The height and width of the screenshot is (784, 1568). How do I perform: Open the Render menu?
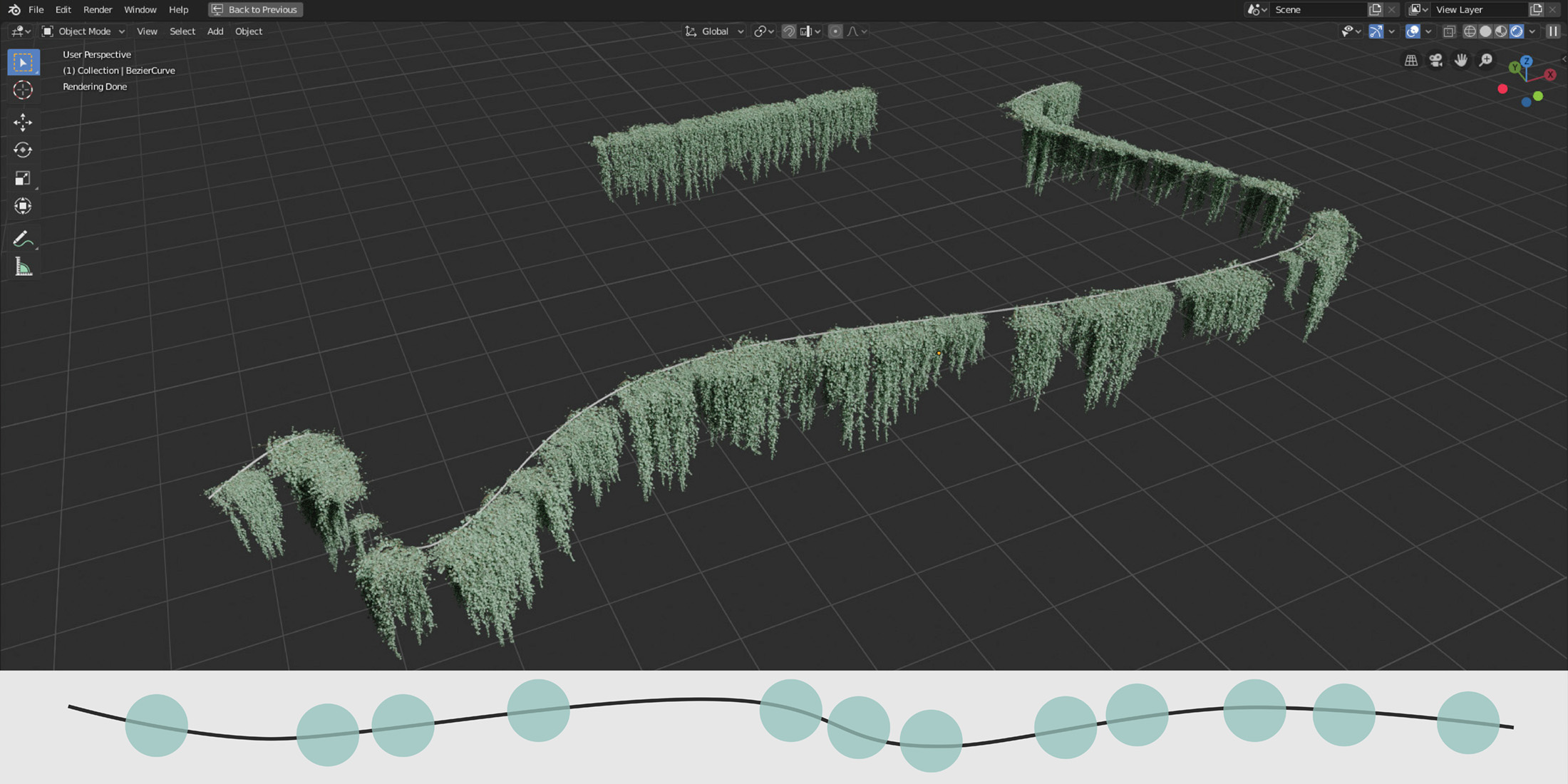click(98, 9)
